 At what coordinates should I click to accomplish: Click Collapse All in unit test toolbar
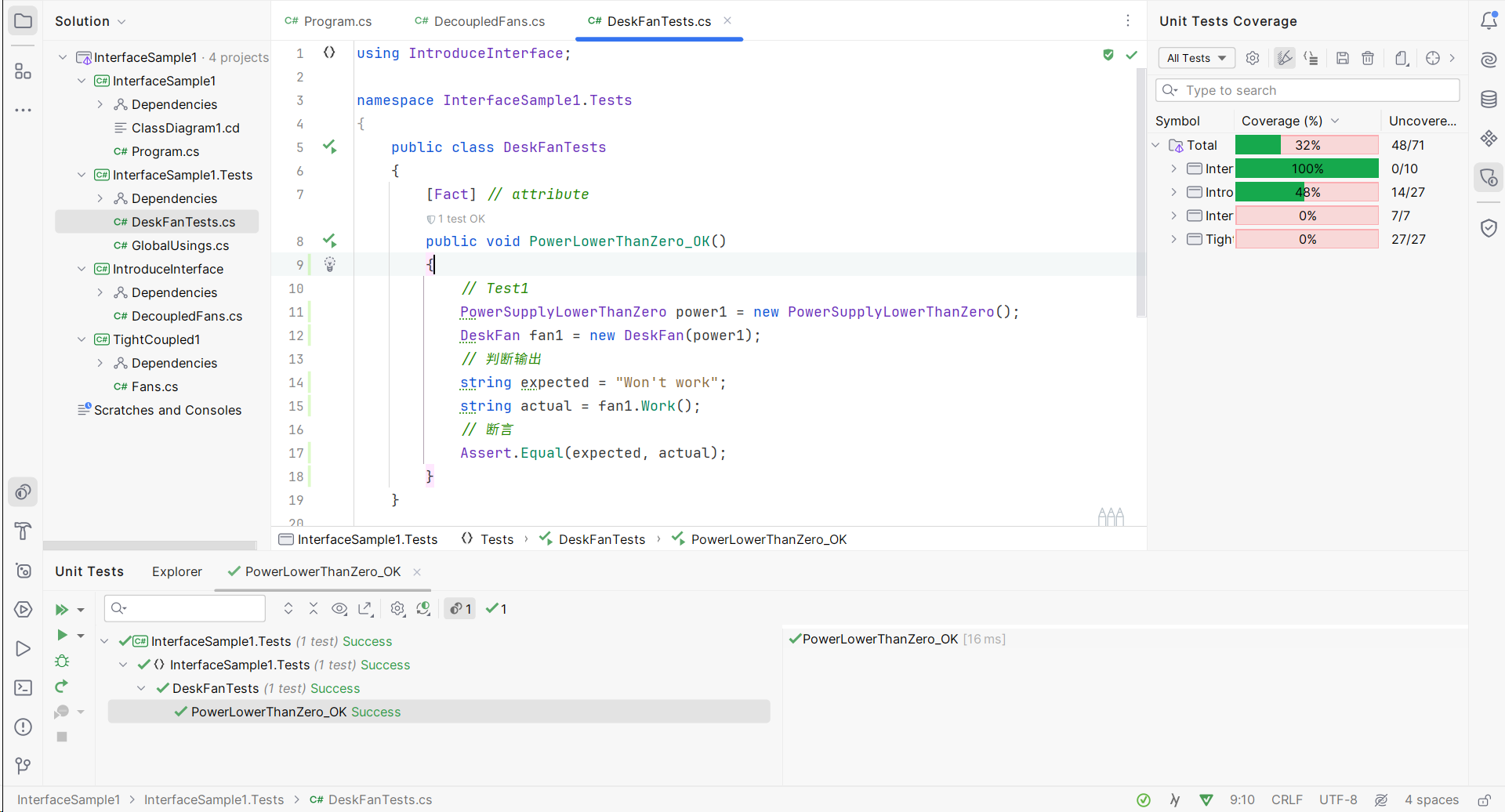pos(314,608)
